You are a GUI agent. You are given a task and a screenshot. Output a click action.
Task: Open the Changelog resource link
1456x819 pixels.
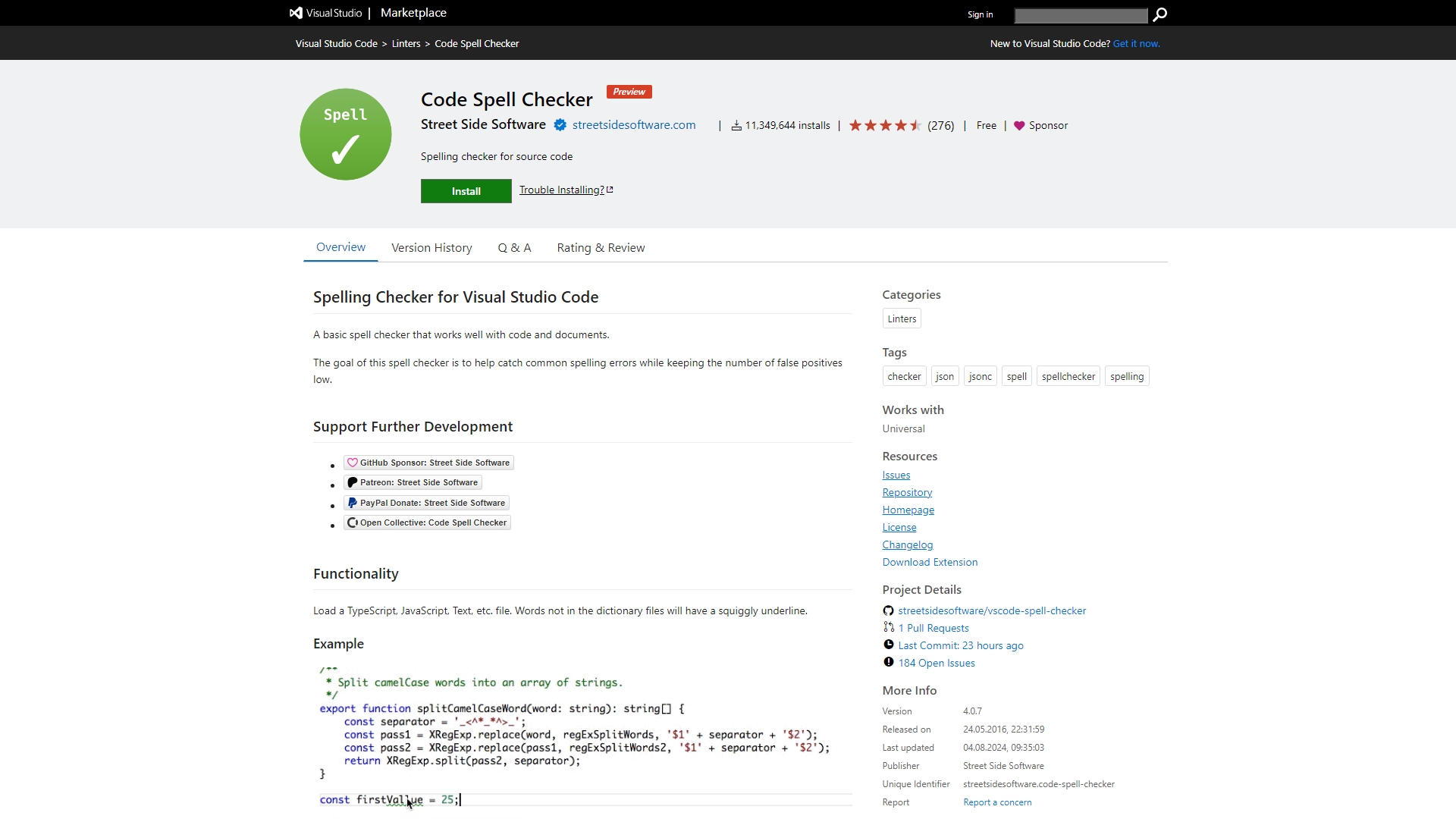pos(907,544)
